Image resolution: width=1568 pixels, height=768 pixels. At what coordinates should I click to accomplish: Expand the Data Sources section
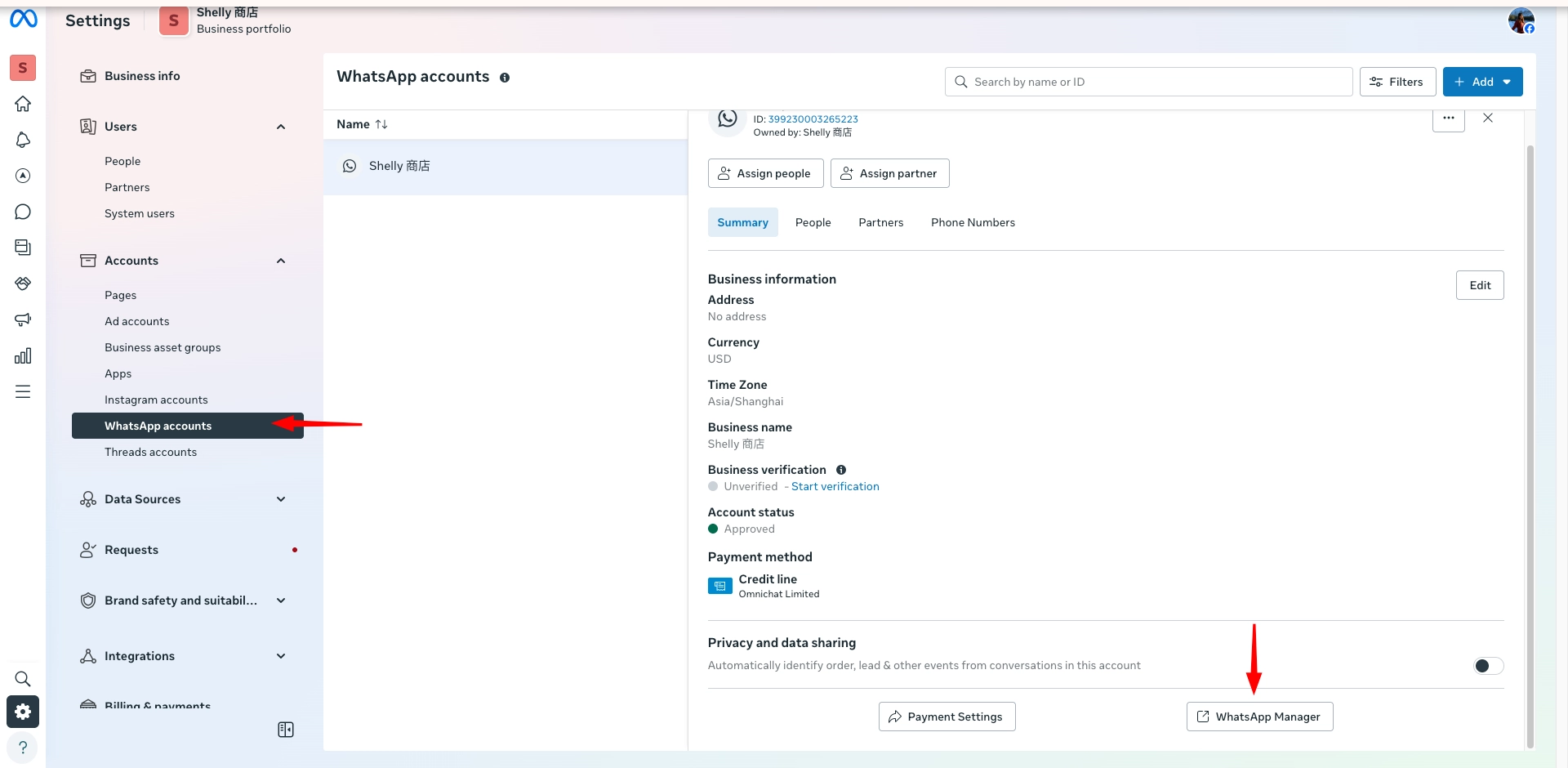[x=281, y=499]
